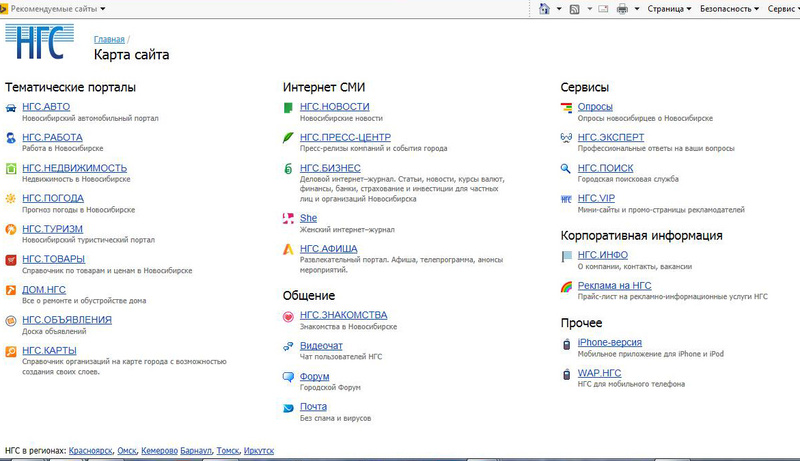Open the dropdown arrow next to the Home icon
800x461 pixels.
557,8
